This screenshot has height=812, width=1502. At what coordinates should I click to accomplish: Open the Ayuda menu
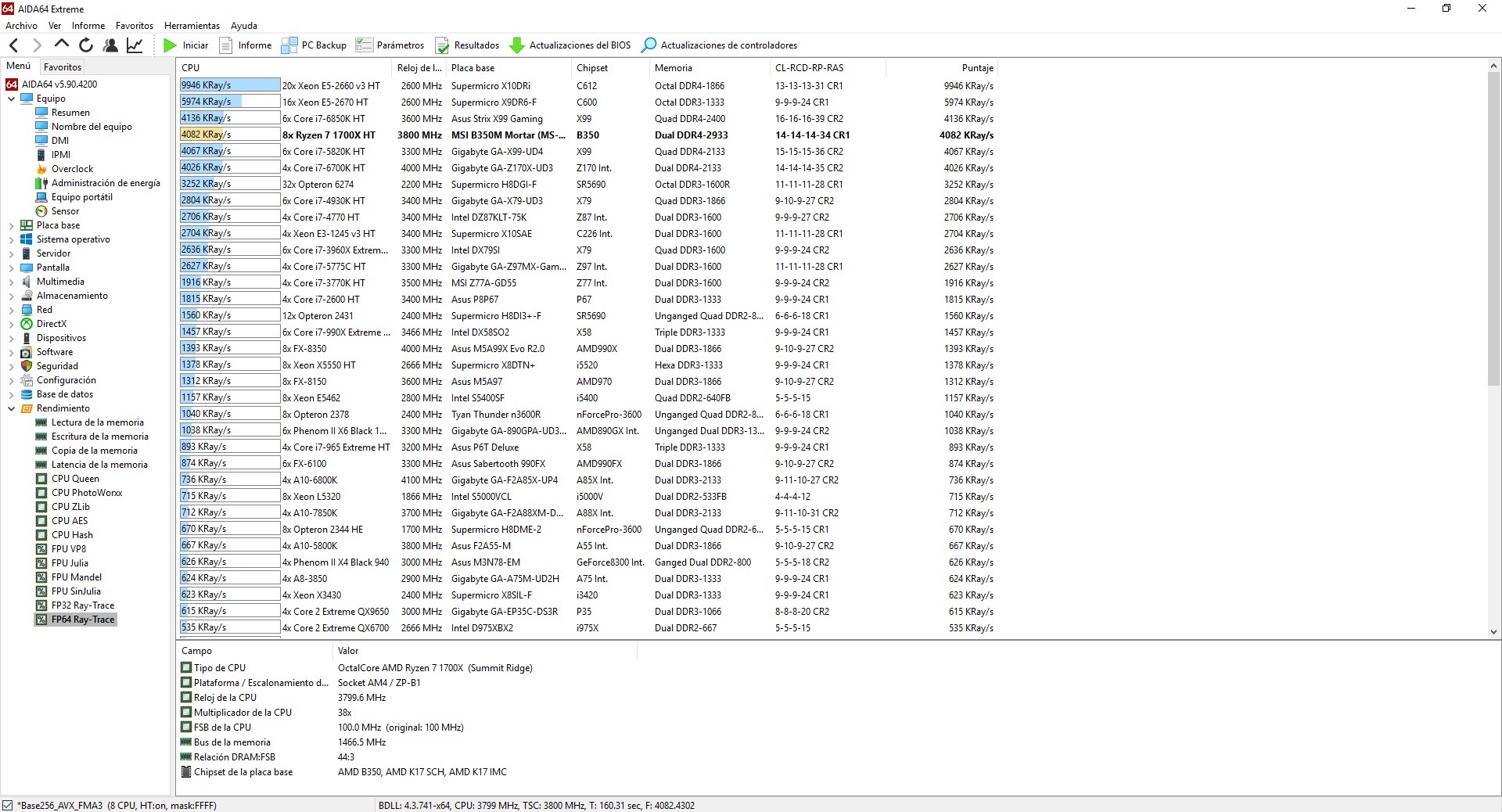[x=244, y=26]
